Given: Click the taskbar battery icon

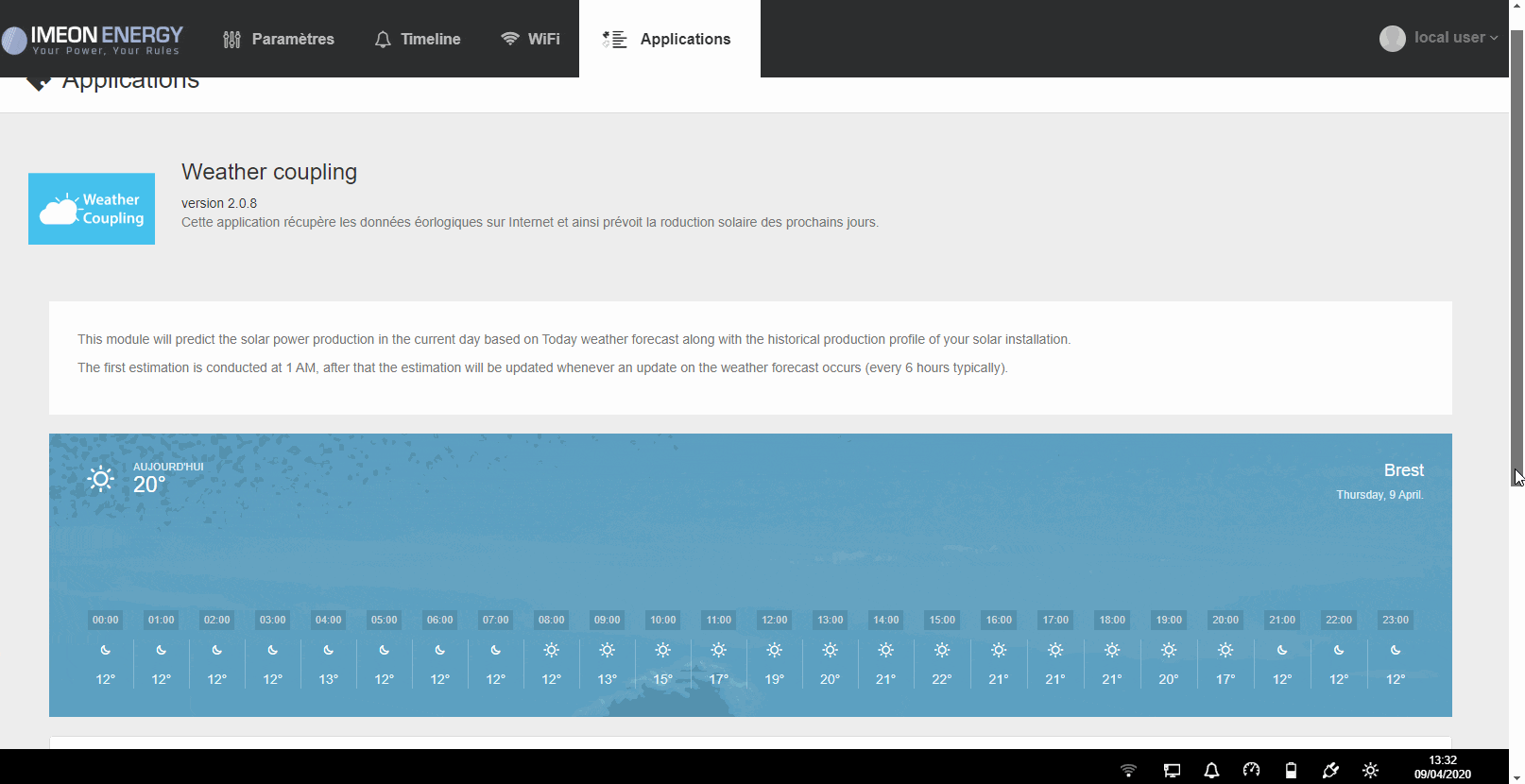Looking at the screenshot, I should [1291, 771].
